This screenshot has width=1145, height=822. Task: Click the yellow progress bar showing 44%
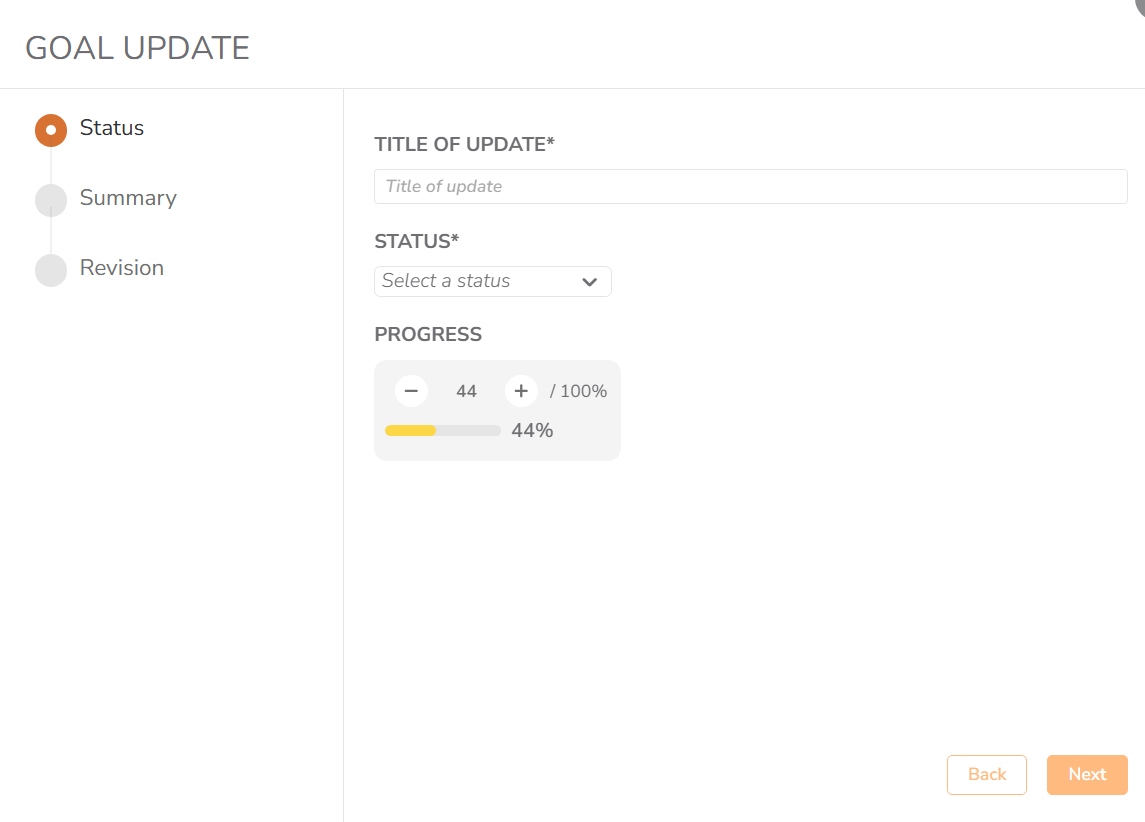click(413, 430)
